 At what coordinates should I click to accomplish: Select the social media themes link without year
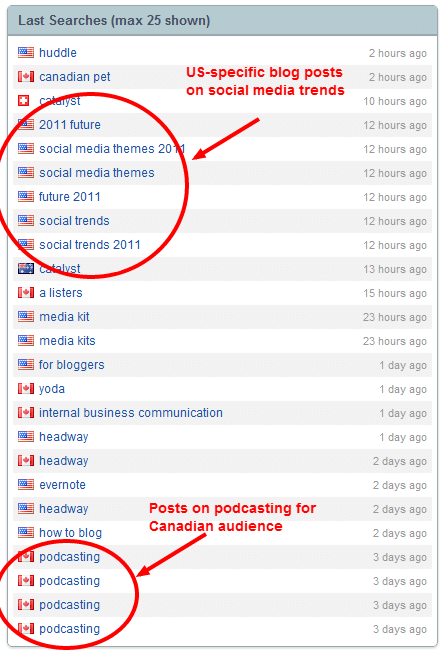tap(97, 172)
